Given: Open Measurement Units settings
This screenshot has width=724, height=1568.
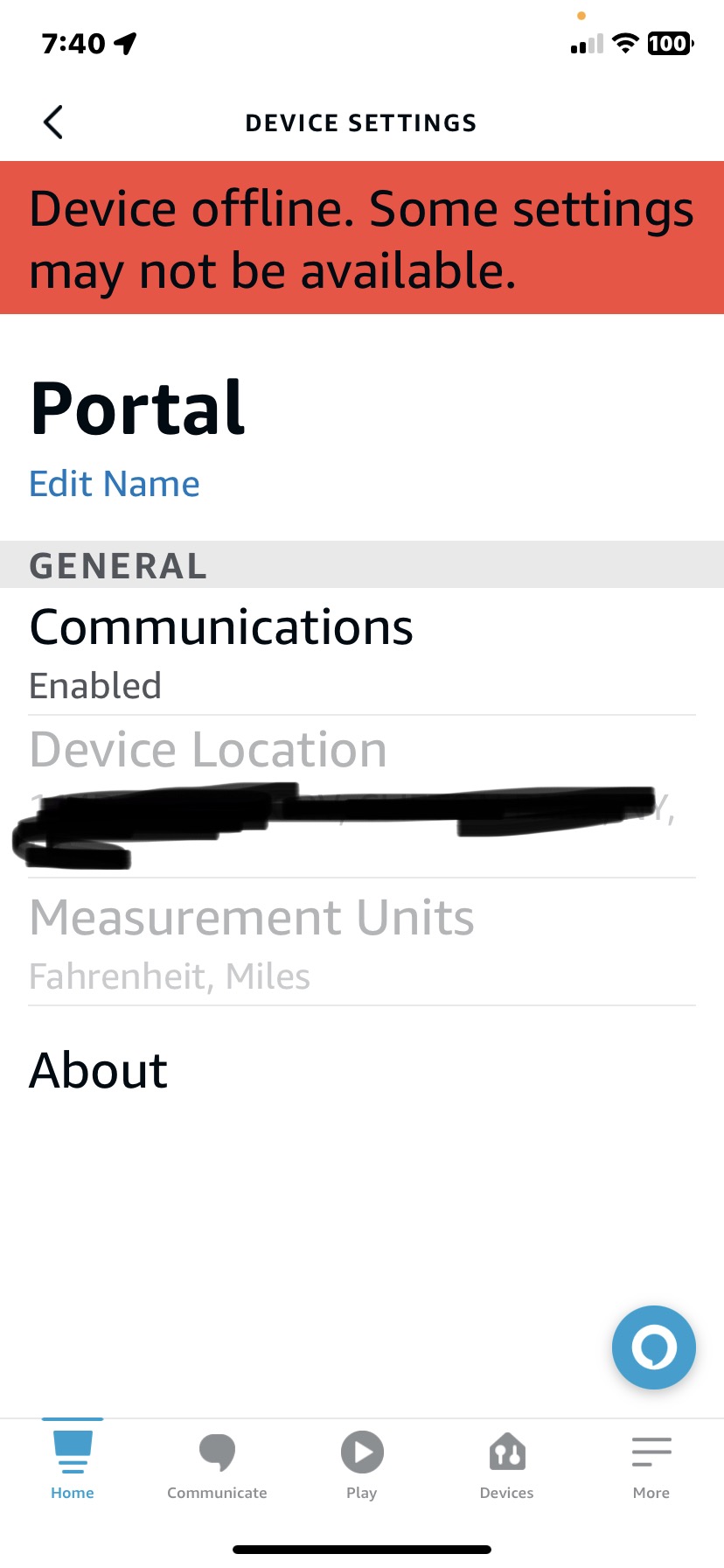Looking at the screenshot, I should 362,943.
